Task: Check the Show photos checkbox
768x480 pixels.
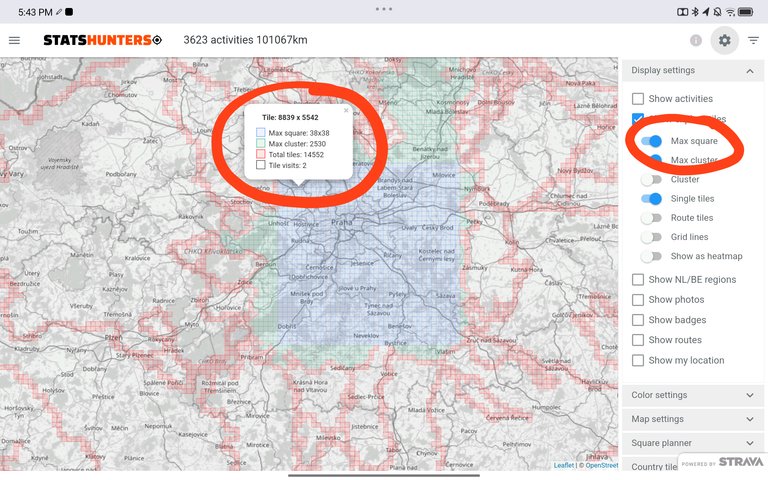Action: click(x=638, y=300)
